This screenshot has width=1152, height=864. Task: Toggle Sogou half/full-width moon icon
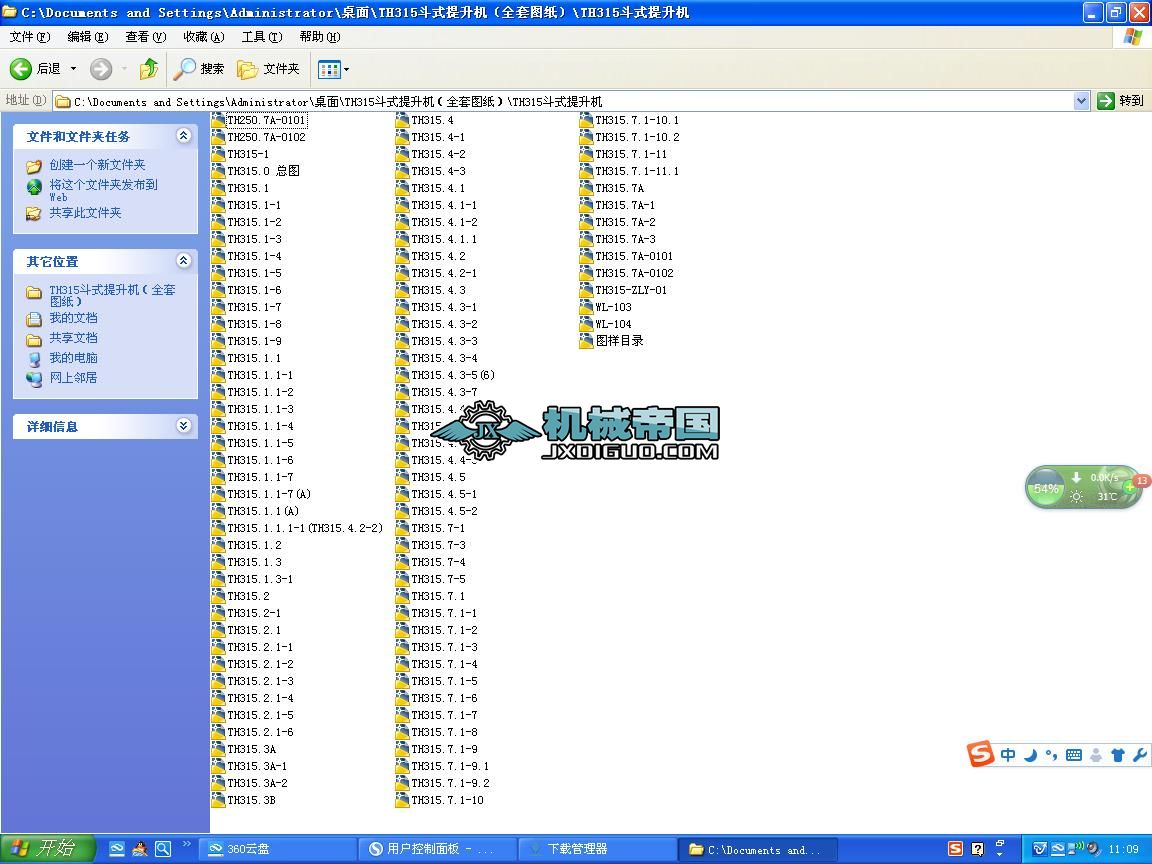(1031, 755)
